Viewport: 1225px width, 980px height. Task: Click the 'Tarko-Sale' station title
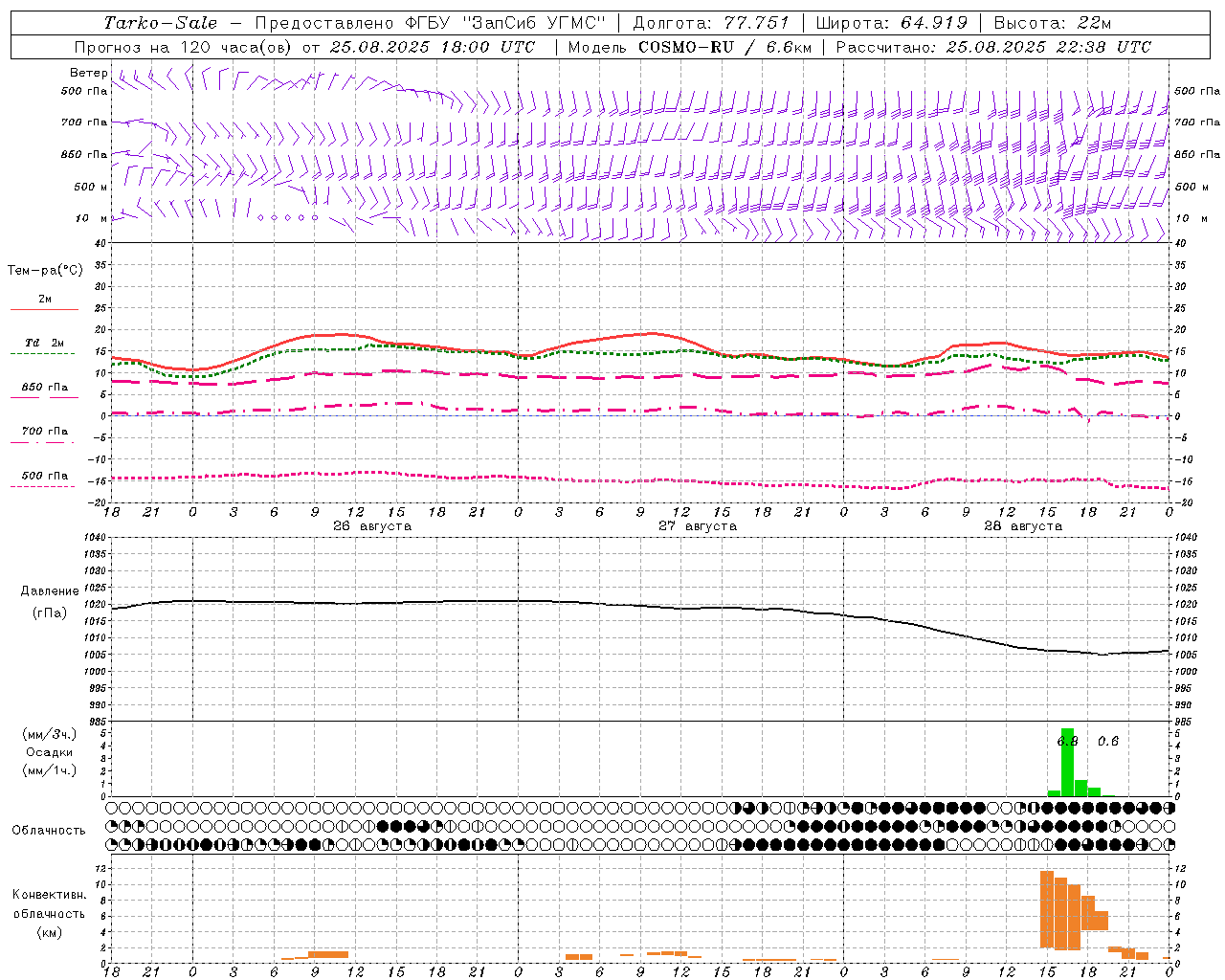pyautogui.click(x=161, y=23)
